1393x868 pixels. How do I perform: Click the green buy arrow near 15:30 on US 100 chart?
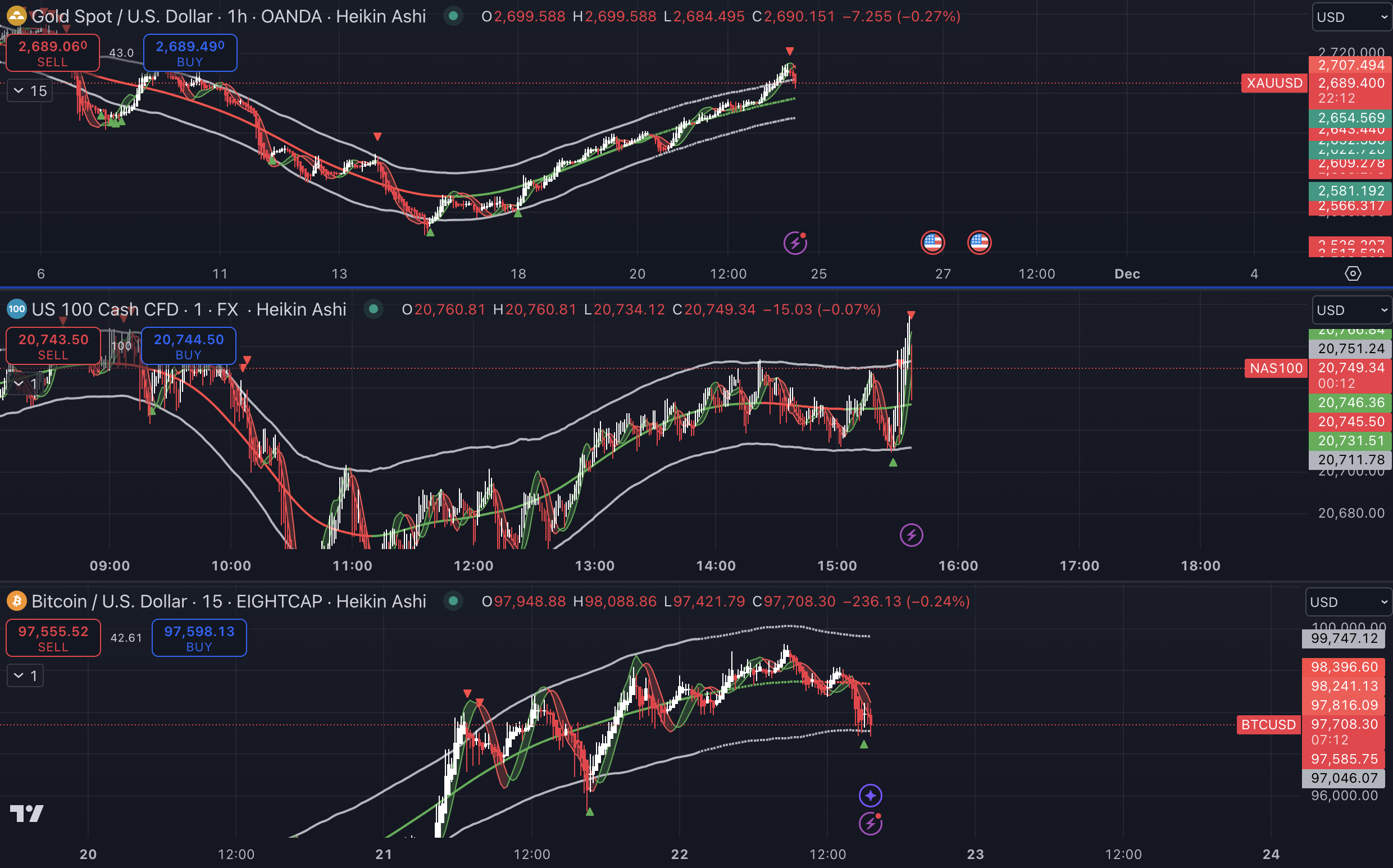point(893,462)
